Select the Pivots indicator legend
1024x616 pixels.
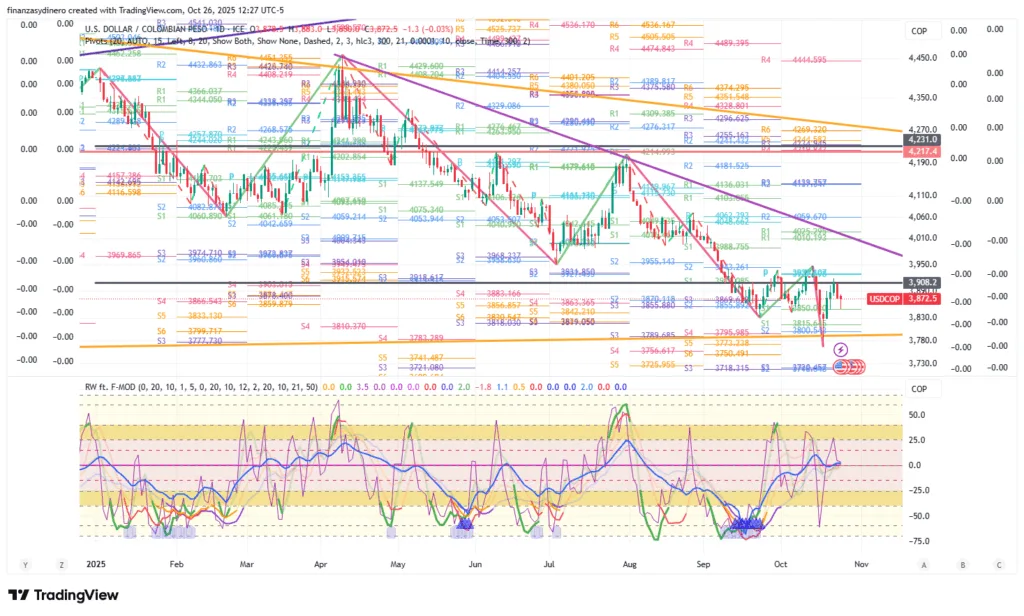[x=100, y=42]
